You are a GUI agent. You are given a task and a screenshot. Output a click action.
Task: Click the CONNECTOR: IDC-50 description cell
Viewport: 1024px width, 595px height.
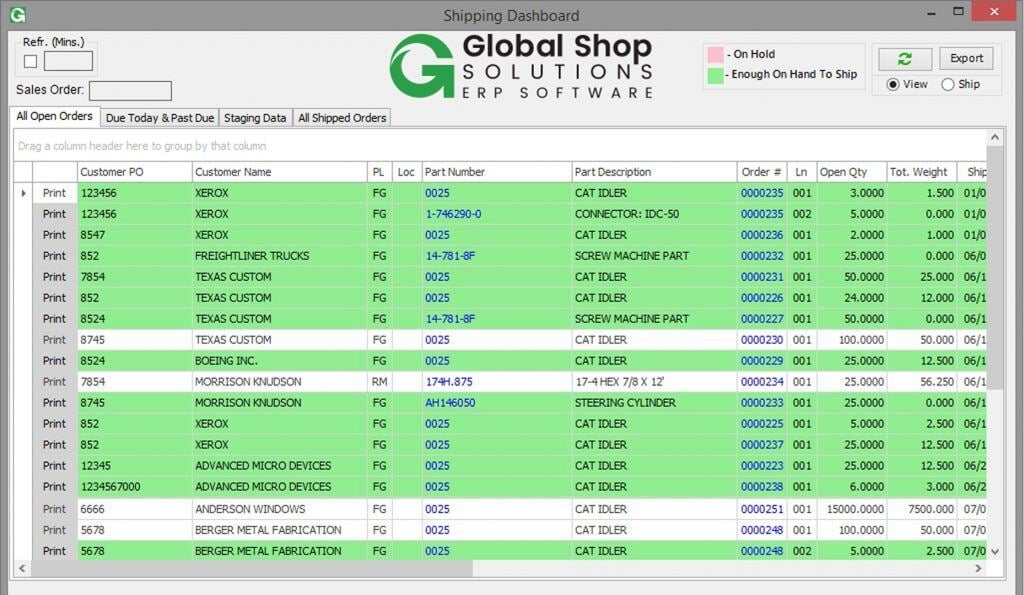coord(654,214)
